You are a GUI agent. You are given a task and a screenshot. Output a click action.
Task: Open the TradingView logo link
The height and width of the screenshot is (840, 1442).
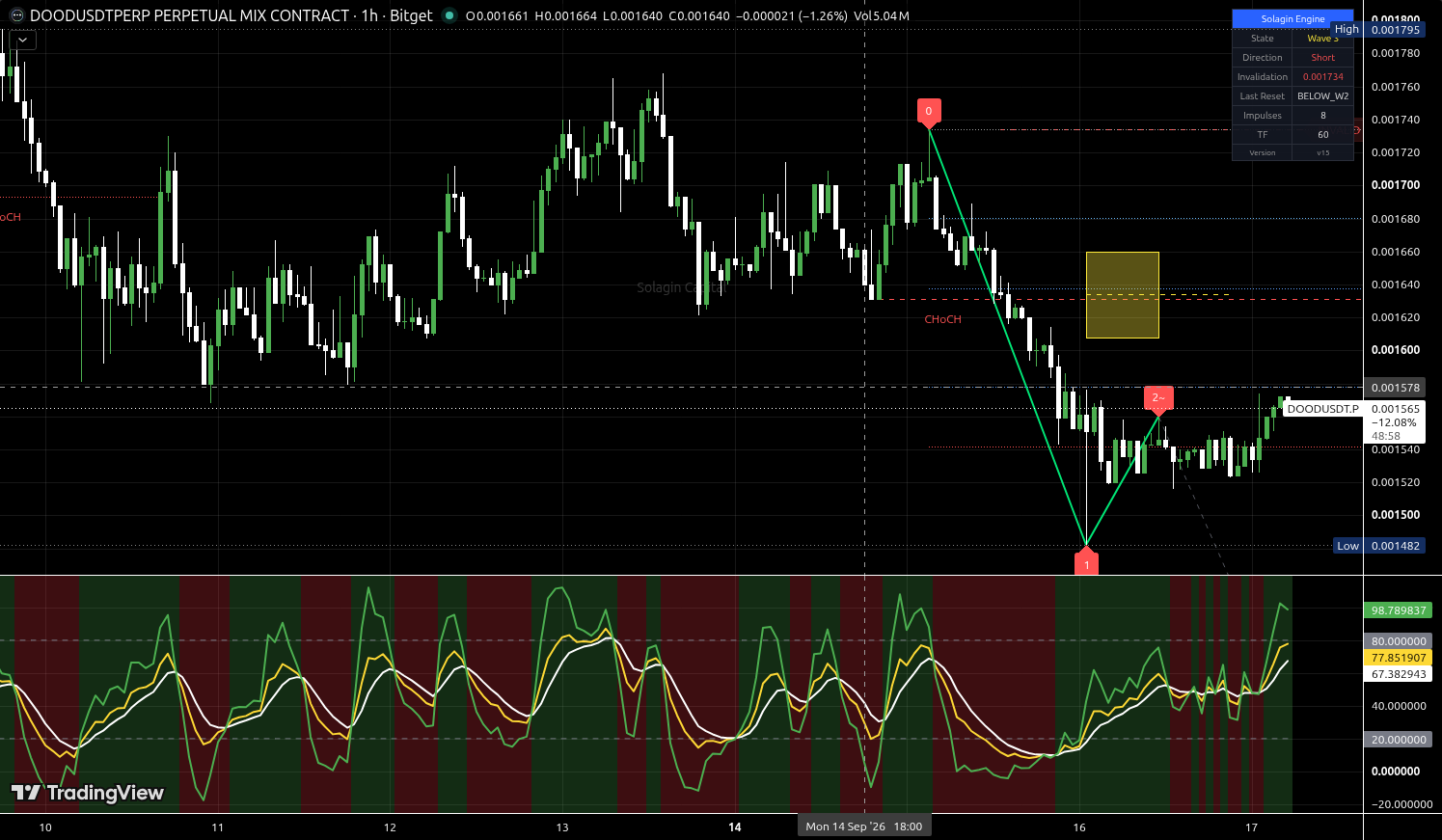88,793
